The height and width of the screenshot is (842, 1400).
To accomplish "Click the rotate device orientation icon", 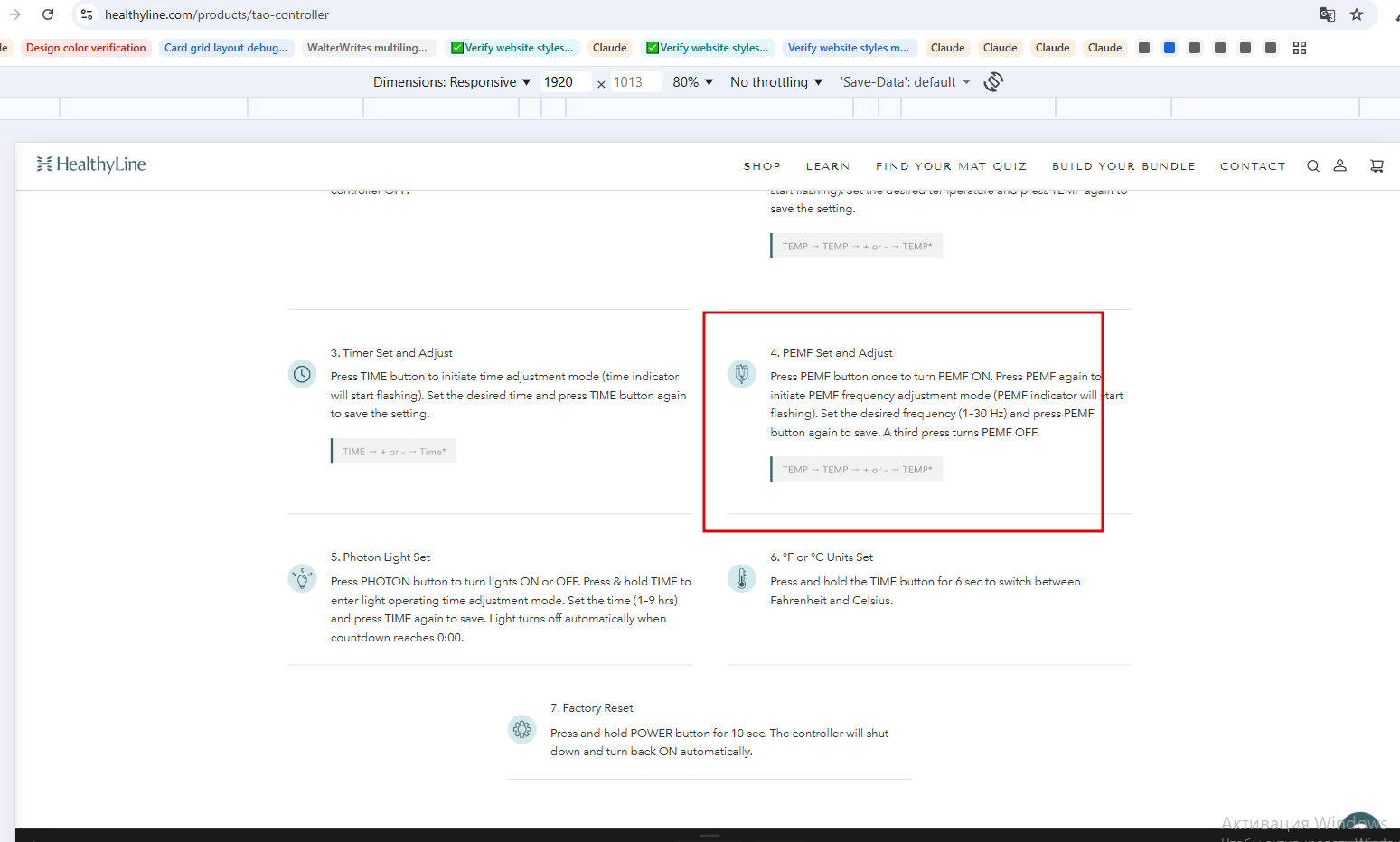I will coord(993,82).
